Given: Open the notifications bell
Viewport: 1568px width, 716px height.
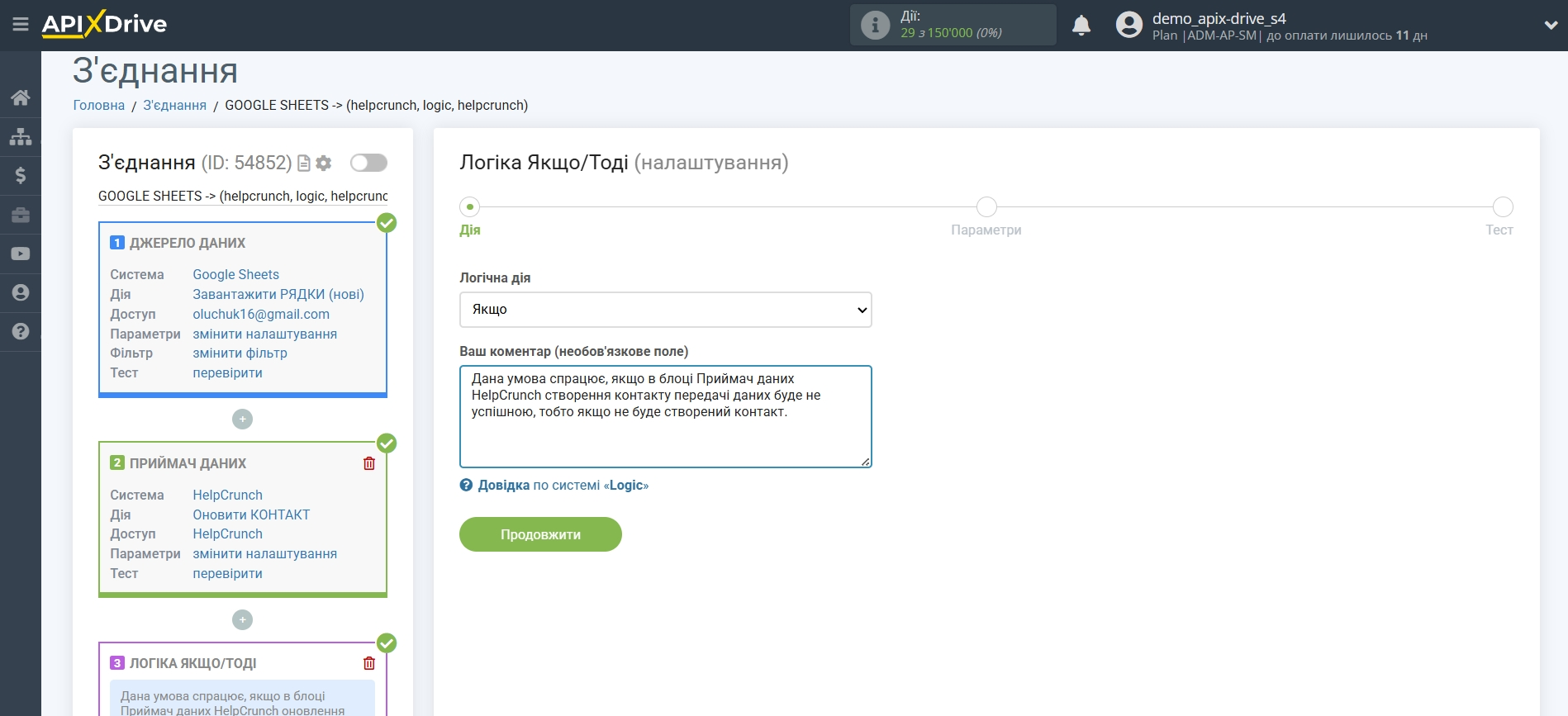Looking at the screenshot, I should (x=1081, y=26).
